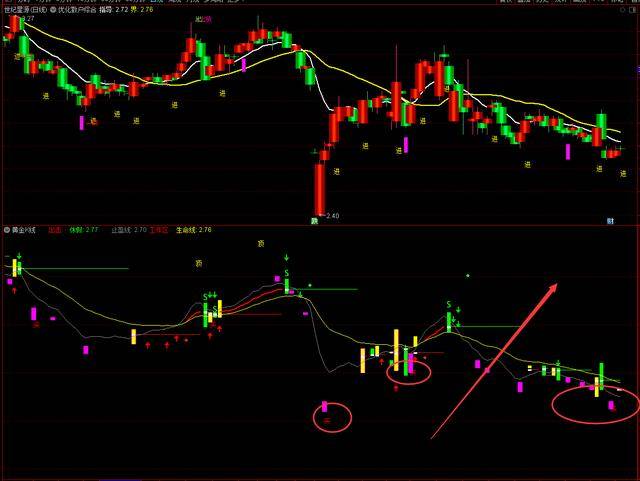
Task: Click the 世纪星源(日线) stock title
Action: pos(26,9)
